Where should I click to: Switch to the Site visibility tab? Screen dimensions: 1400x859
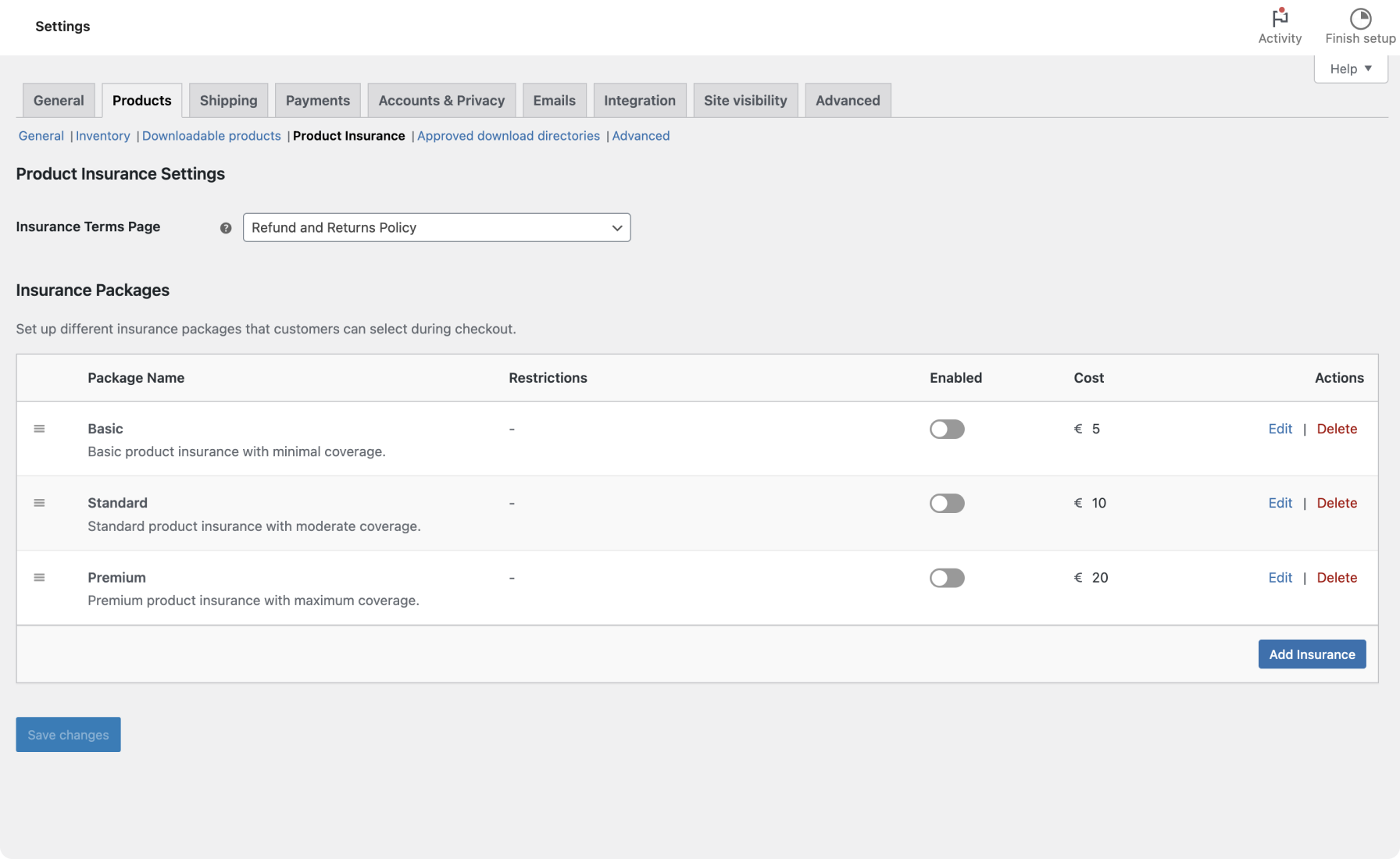(745, 100)
